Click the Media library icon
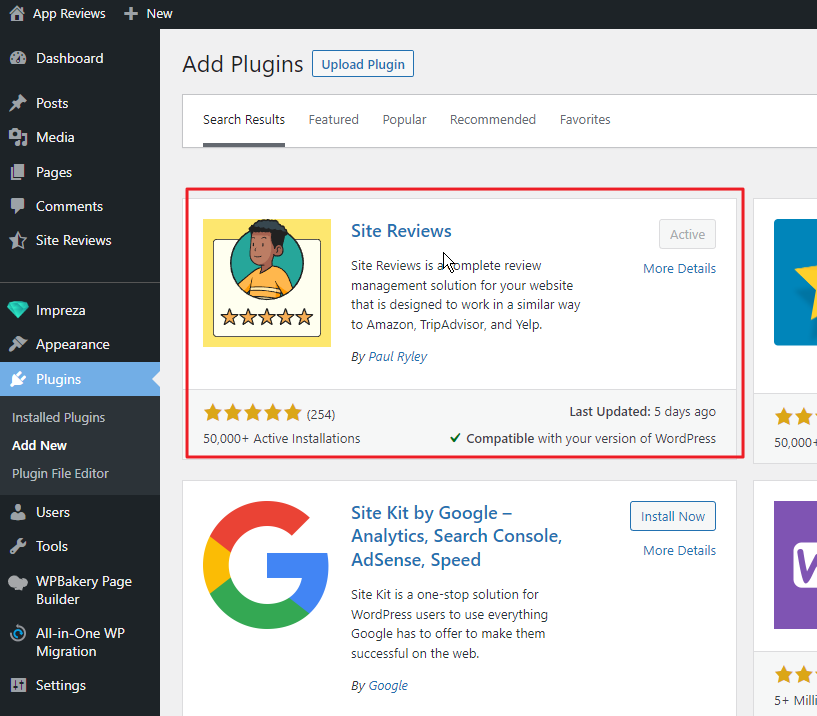Image resolution: width=817 pixels, height=716 pixels. [x=18, y=138]
